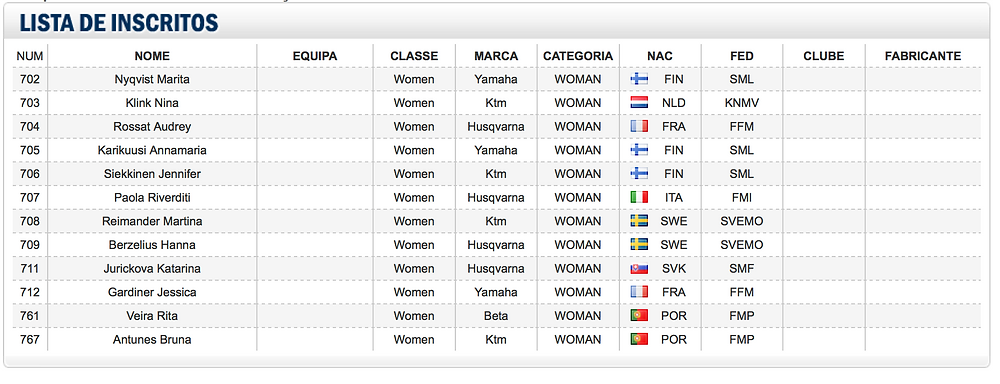Sort by the NUM column header

(x=30, y=56)
